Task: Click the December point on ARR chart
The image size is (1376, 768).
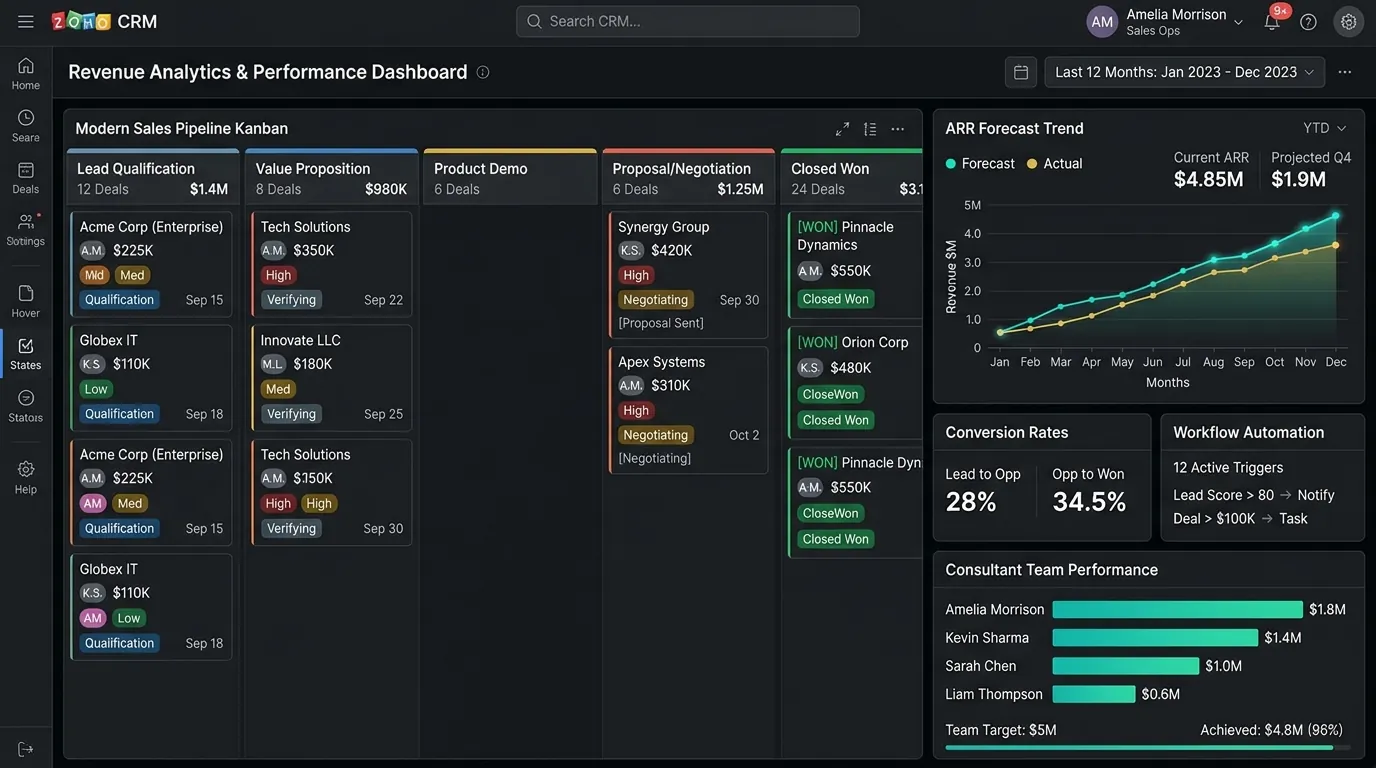Action: click(1335, 215)
